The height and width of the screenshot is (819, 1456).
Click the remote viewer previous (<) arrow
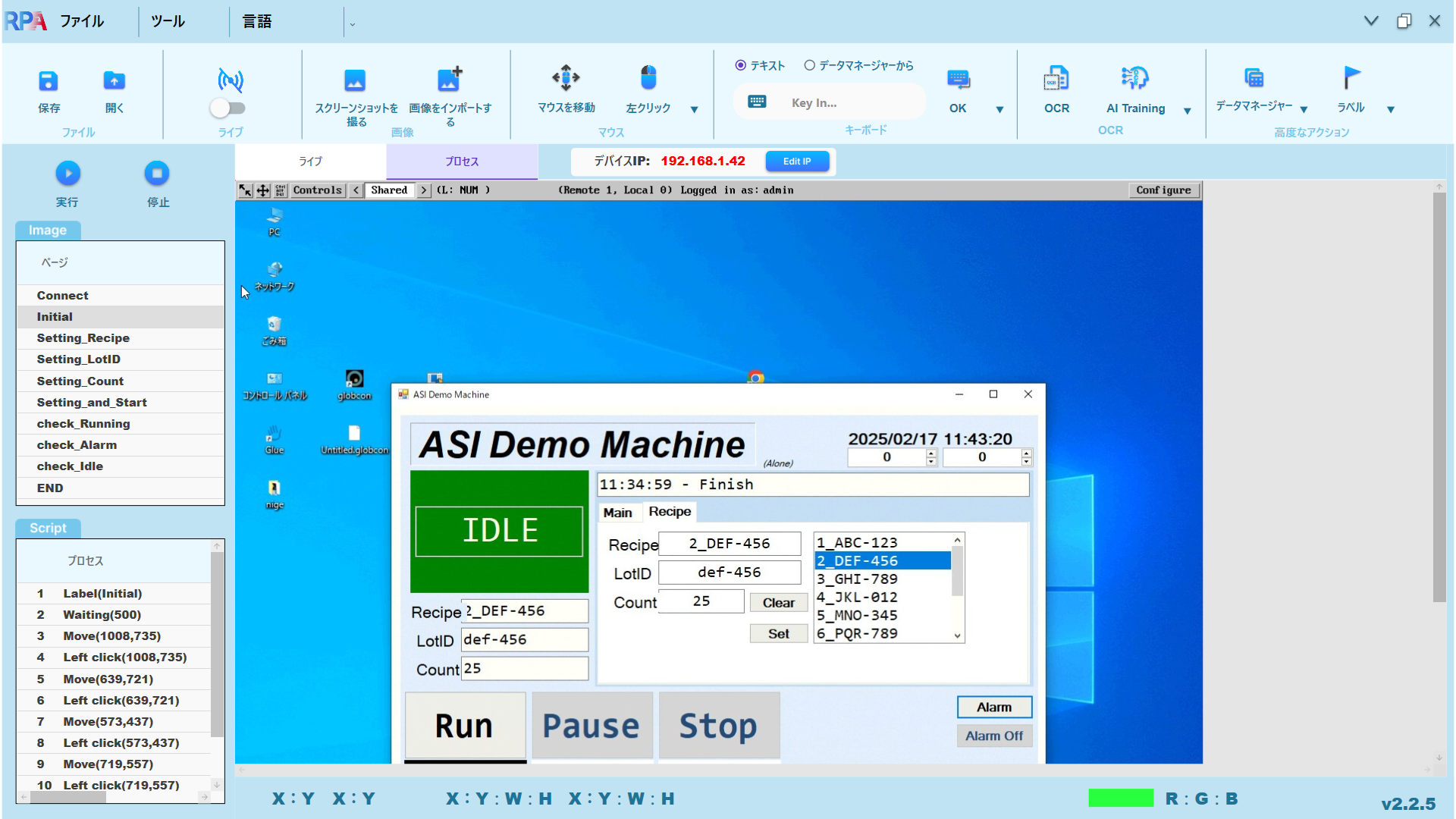pos(356,190)
